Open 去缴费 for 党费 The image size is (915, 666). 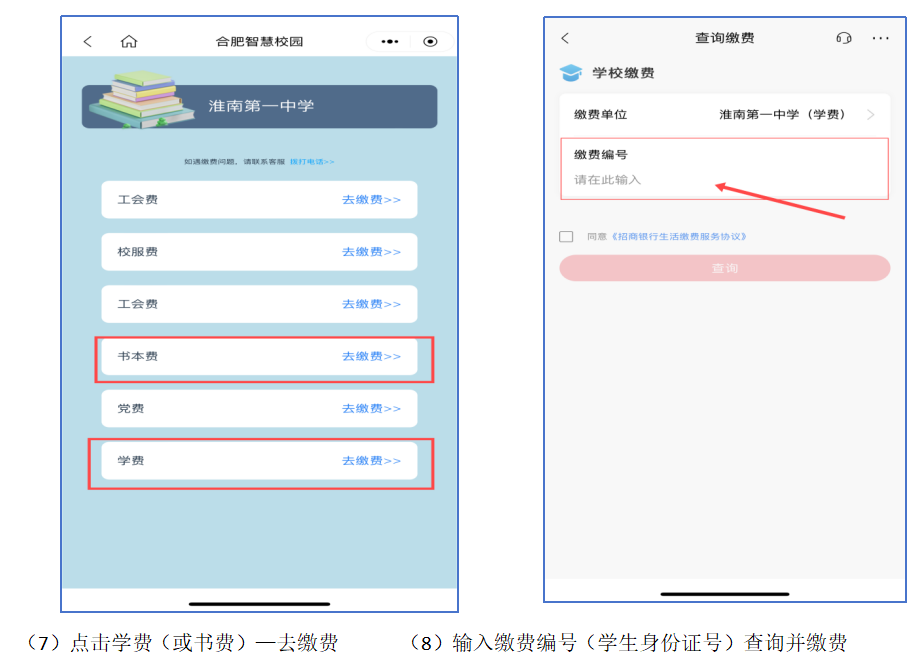371,409
